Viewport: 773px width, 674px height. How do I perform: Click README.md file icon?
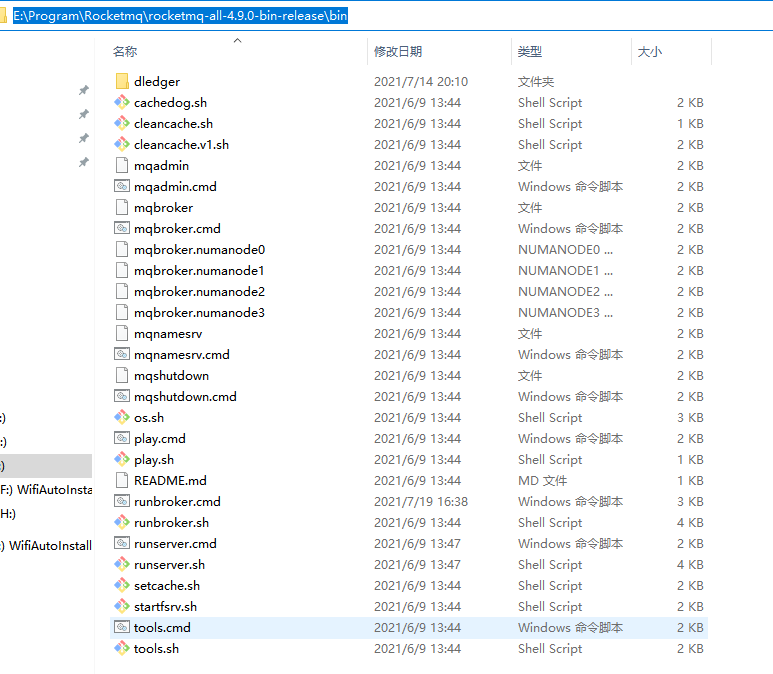click(122, 480)
